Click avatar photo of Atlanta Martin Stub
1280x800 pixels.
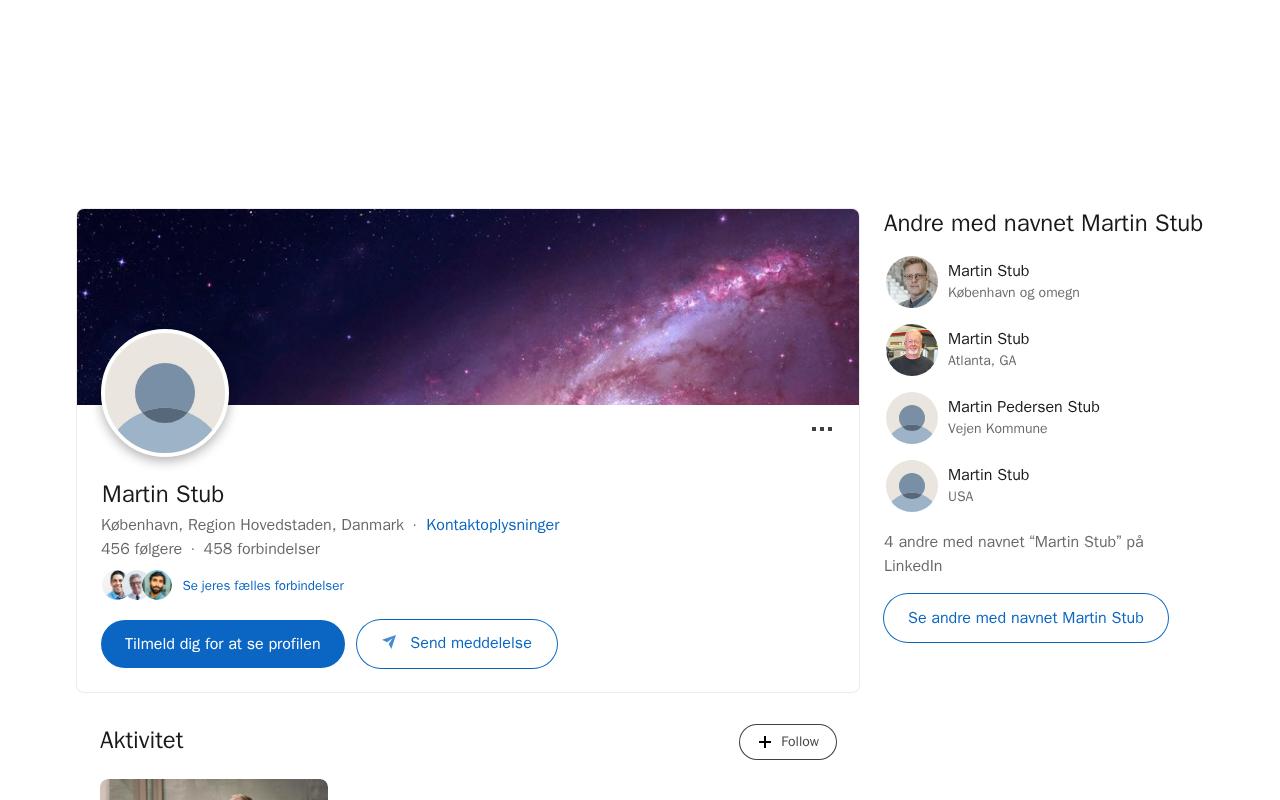click(912, 350)
